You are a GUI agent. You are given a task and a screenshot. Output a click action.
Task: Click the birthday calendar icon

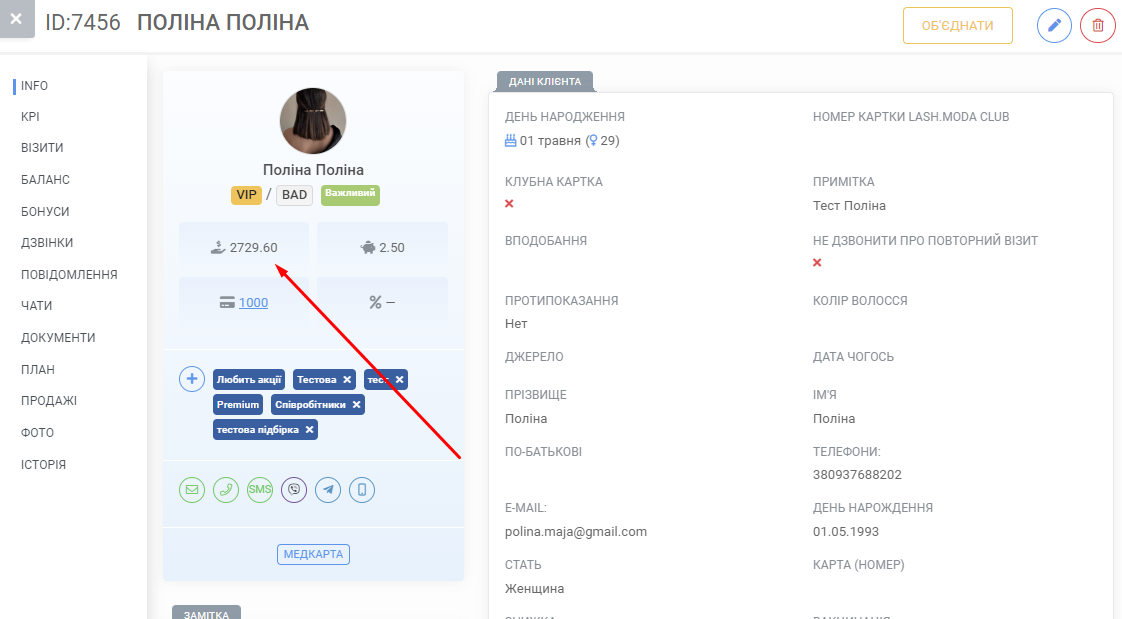tap(510, 140)
